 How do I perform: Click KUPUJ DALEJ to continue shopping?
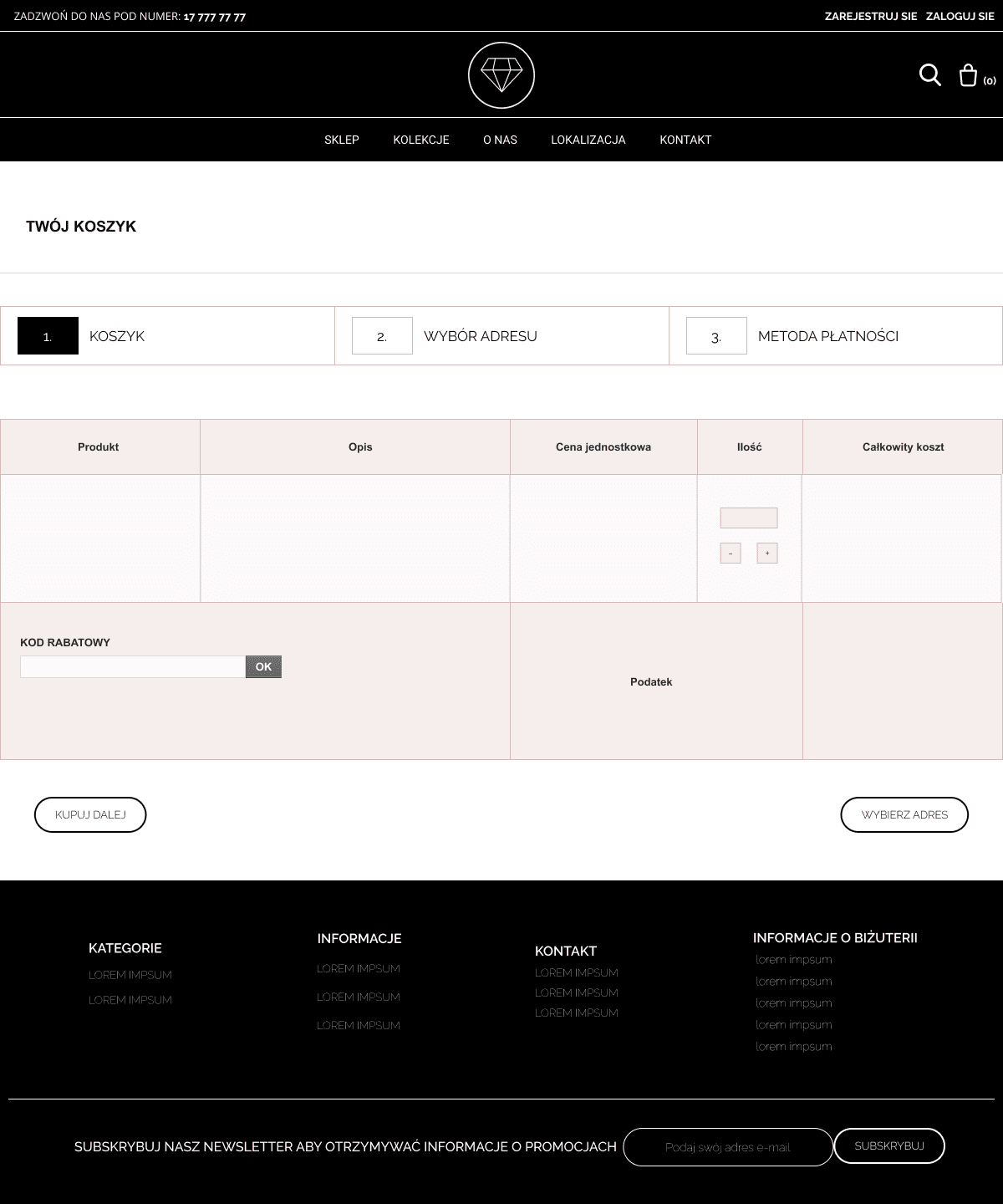[89, 814]
